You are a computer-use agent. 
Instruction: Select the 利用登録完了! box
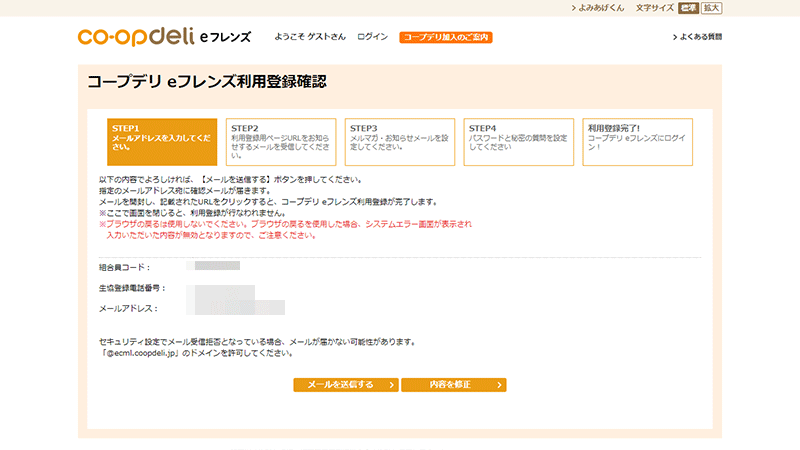[x=637, y=142]
